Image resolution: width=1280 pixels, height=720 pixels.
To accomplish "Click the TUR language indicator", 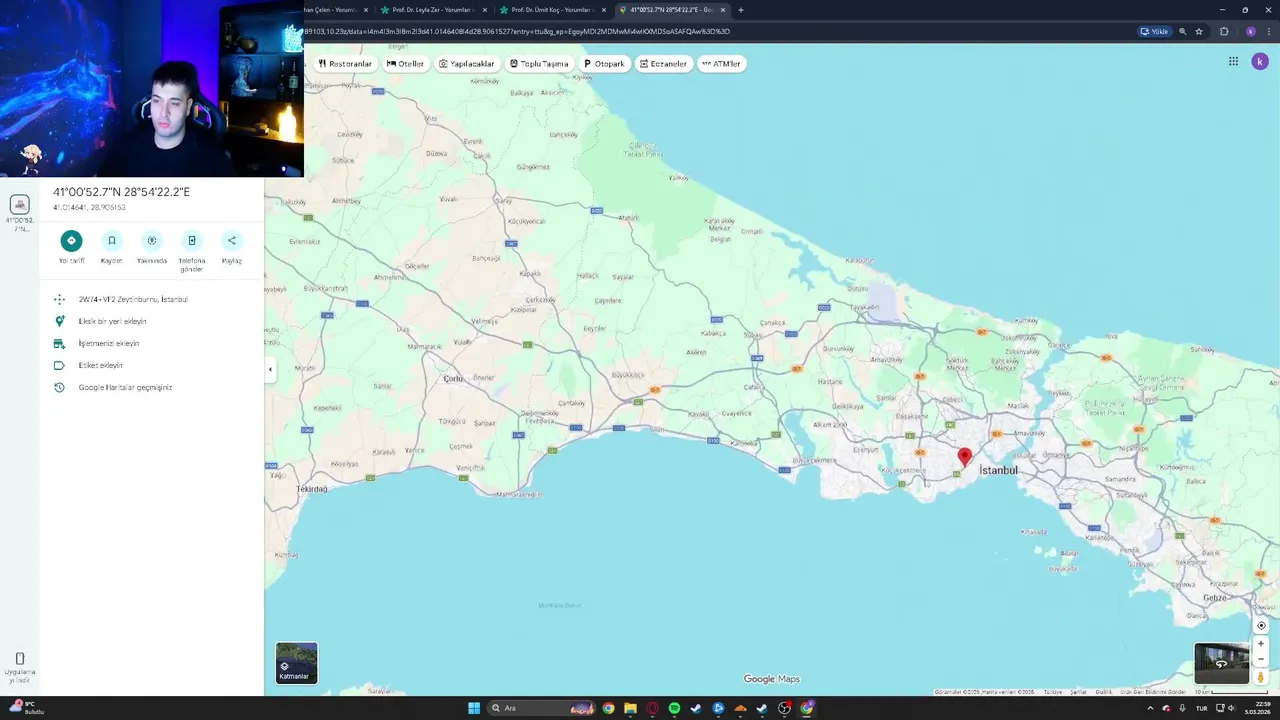I will click(1202, 708).
